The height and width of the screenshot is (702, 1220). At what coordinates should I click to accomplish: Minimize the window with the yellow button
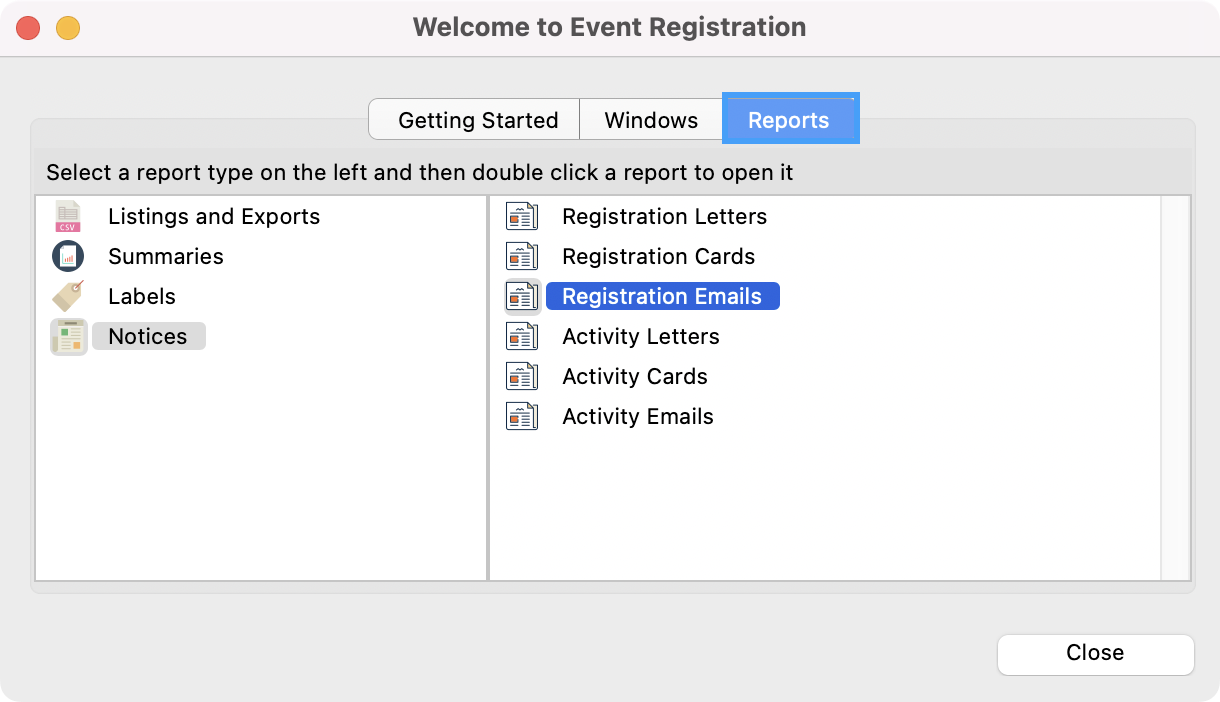tap(67, 28)
